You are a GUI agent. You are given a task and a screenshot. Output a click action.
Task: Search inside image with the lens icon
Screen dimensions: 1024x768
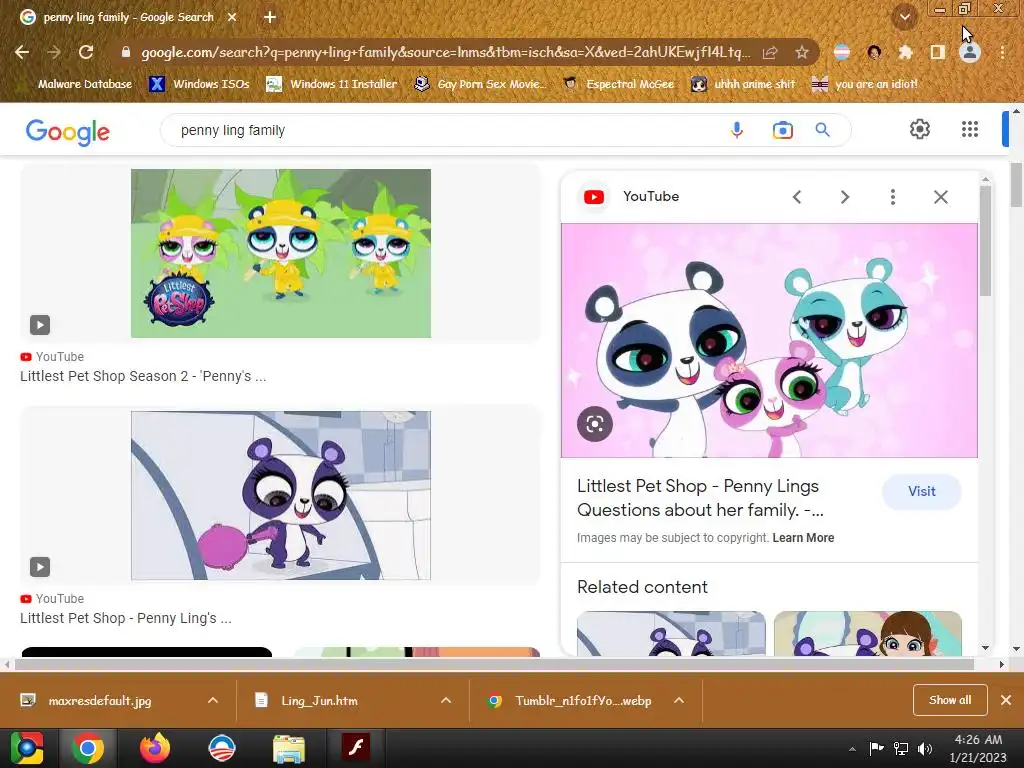595,424
